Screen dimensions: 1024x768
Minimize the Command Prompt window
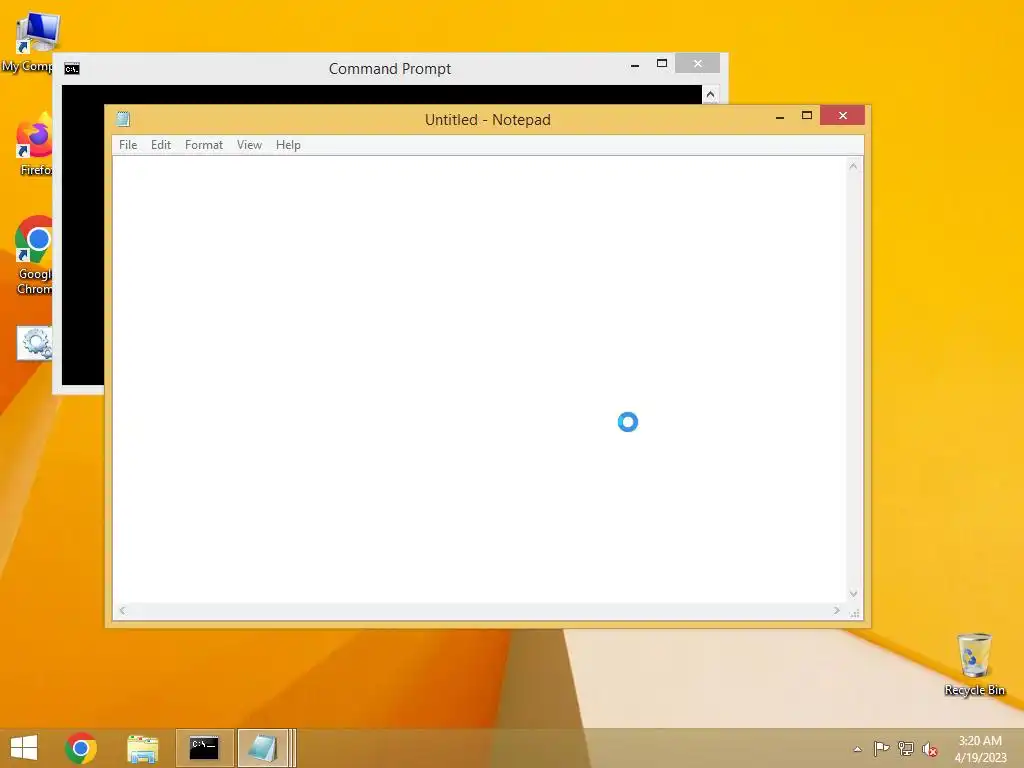[x=635, y=65]
